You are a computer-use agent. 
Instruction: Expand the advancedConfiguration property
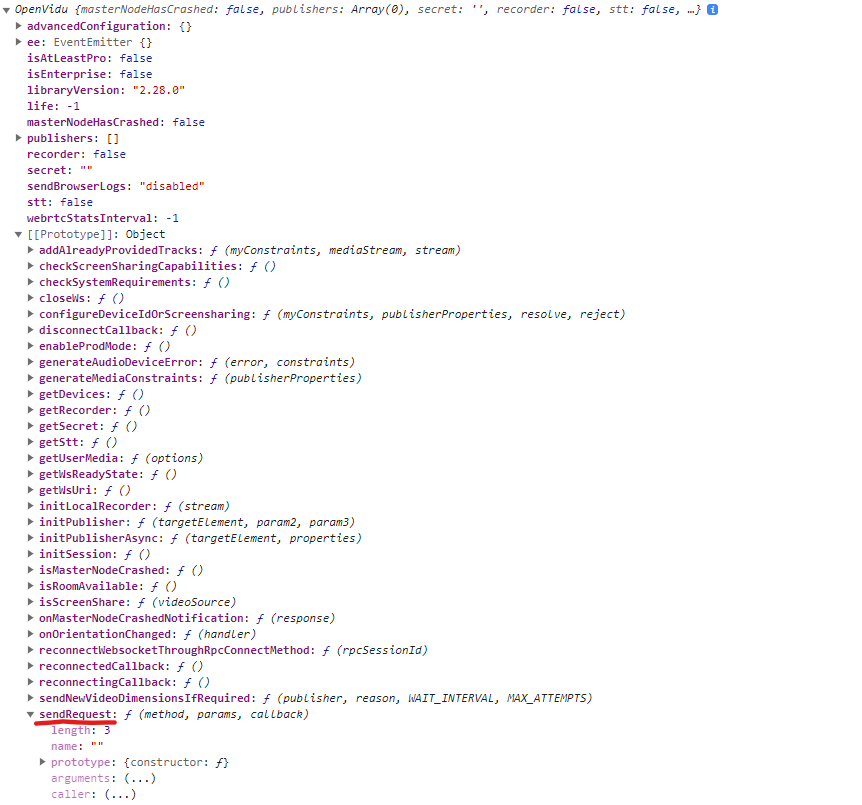pyautogui.click(x=18, y=26)
